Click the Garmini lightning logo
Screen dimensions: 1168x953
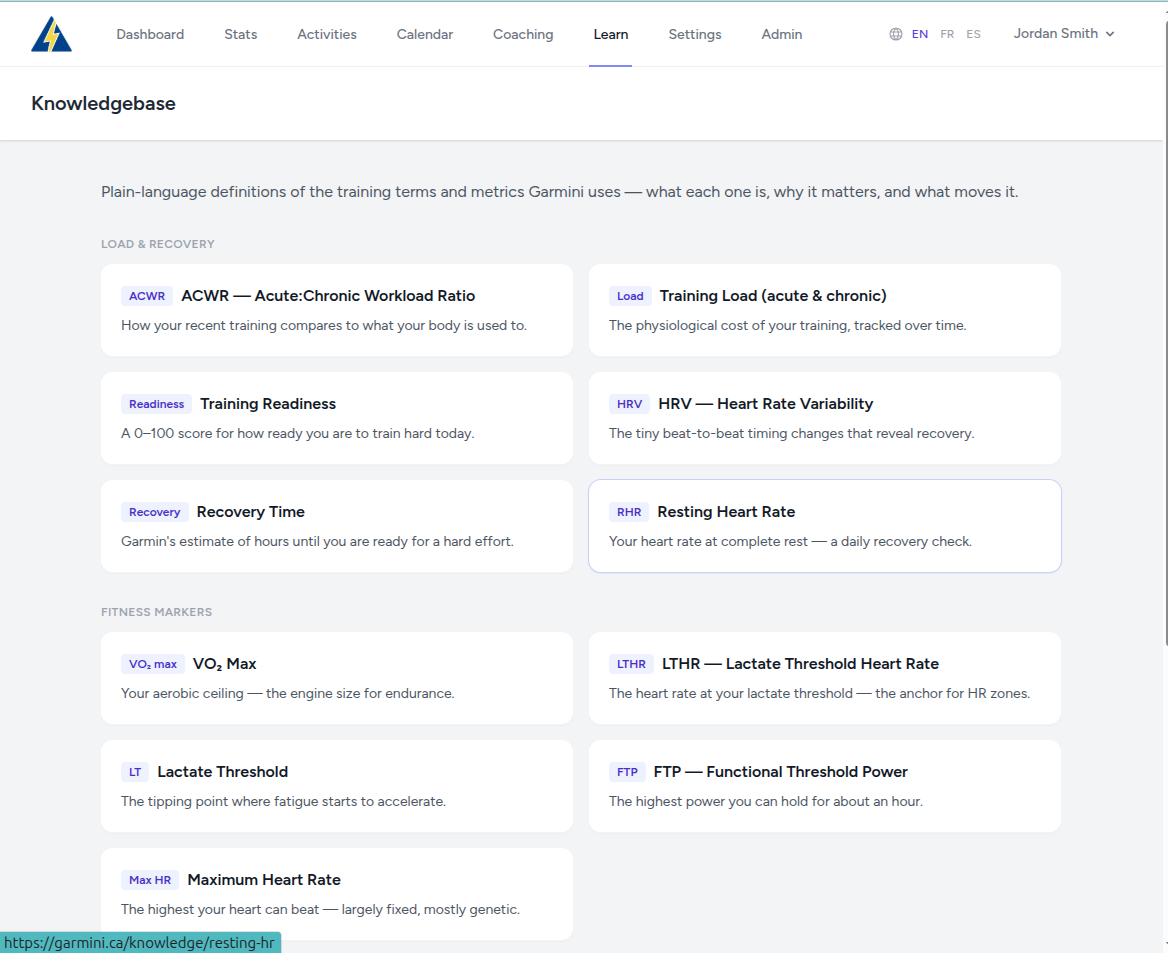point(51,34)
